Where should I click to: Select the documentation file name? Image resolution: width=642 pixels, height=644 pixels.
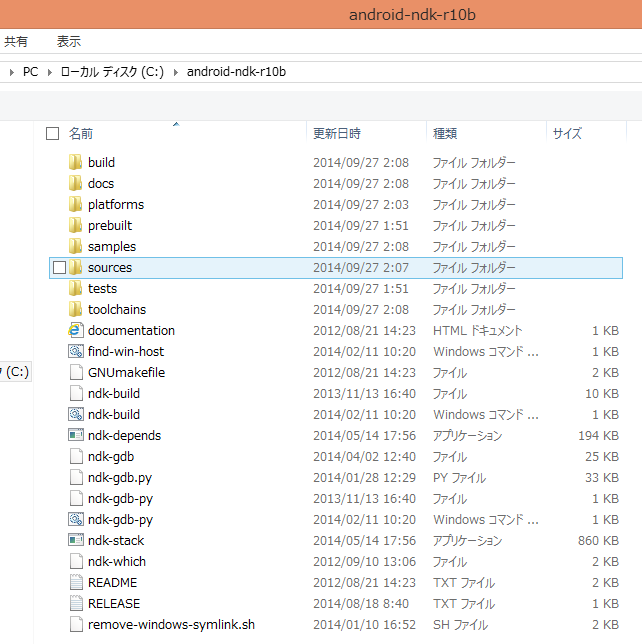[x=131, y=330]
